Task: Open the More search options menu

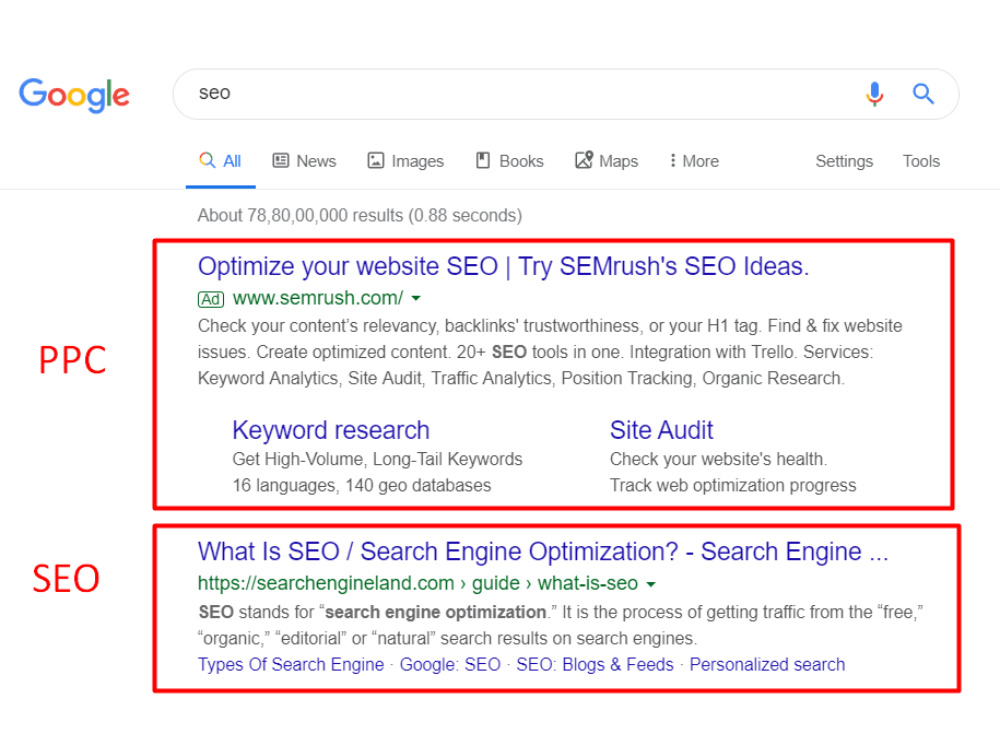Action: (694, 161)
